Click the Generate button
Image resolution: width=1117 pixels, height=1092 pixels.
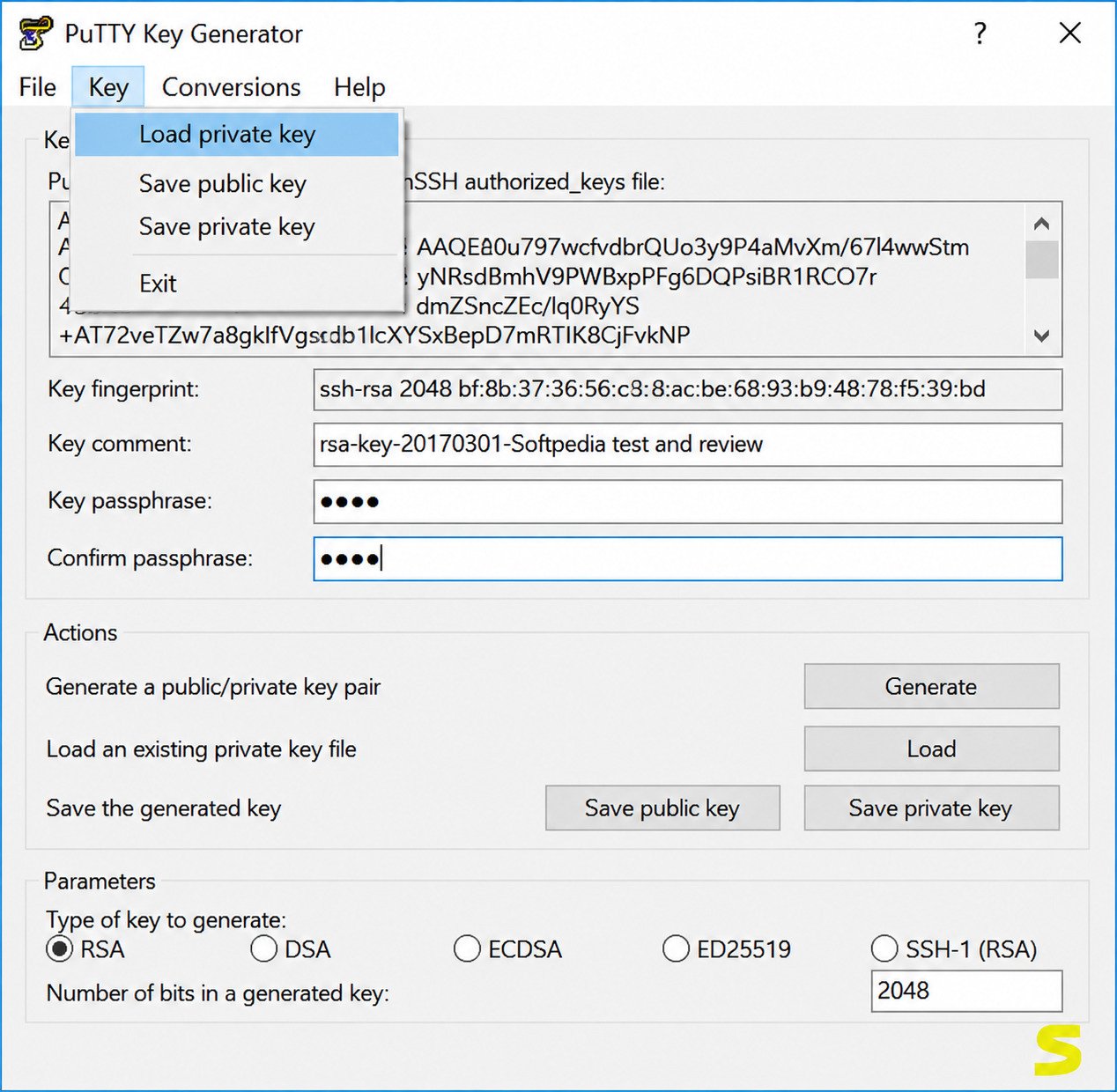pos(931,686)
